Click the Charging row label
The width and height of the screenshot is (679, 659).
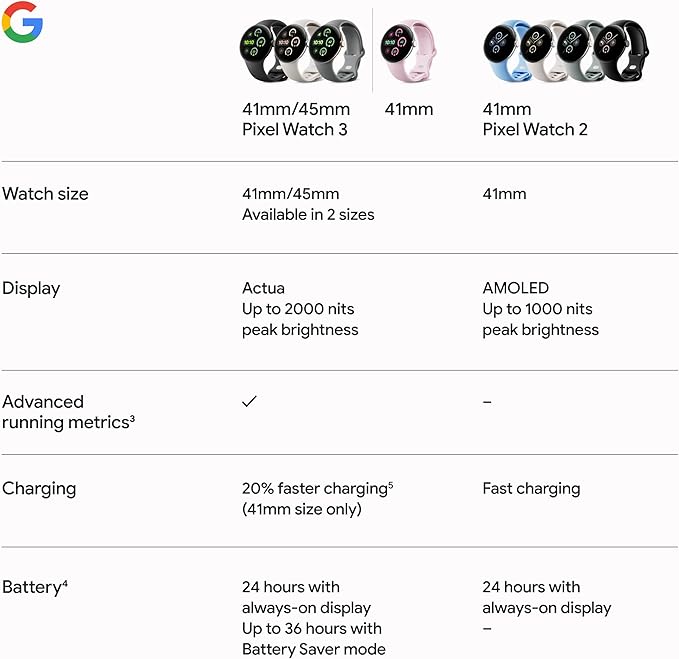click(x=39, y=489)
